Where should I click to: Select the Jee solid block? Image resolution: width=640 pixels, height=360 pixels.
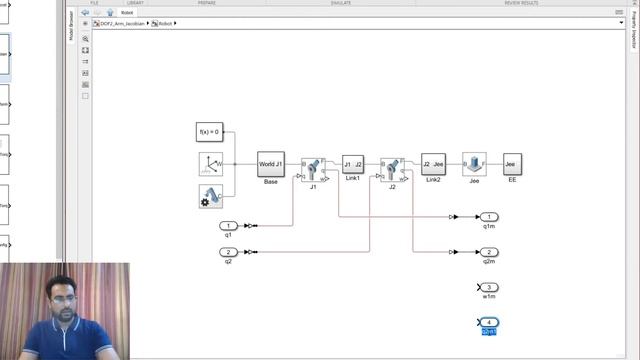pos(474,164)
